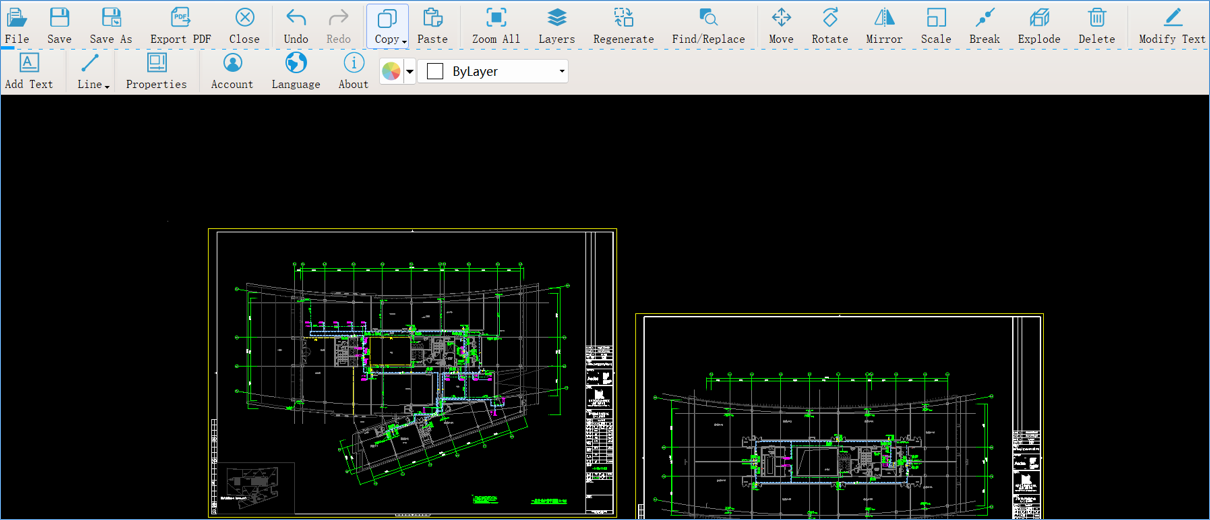Click the Explode tool
The height and width of the screenshot is (520, 1210).
click(x=1039, y=26)
